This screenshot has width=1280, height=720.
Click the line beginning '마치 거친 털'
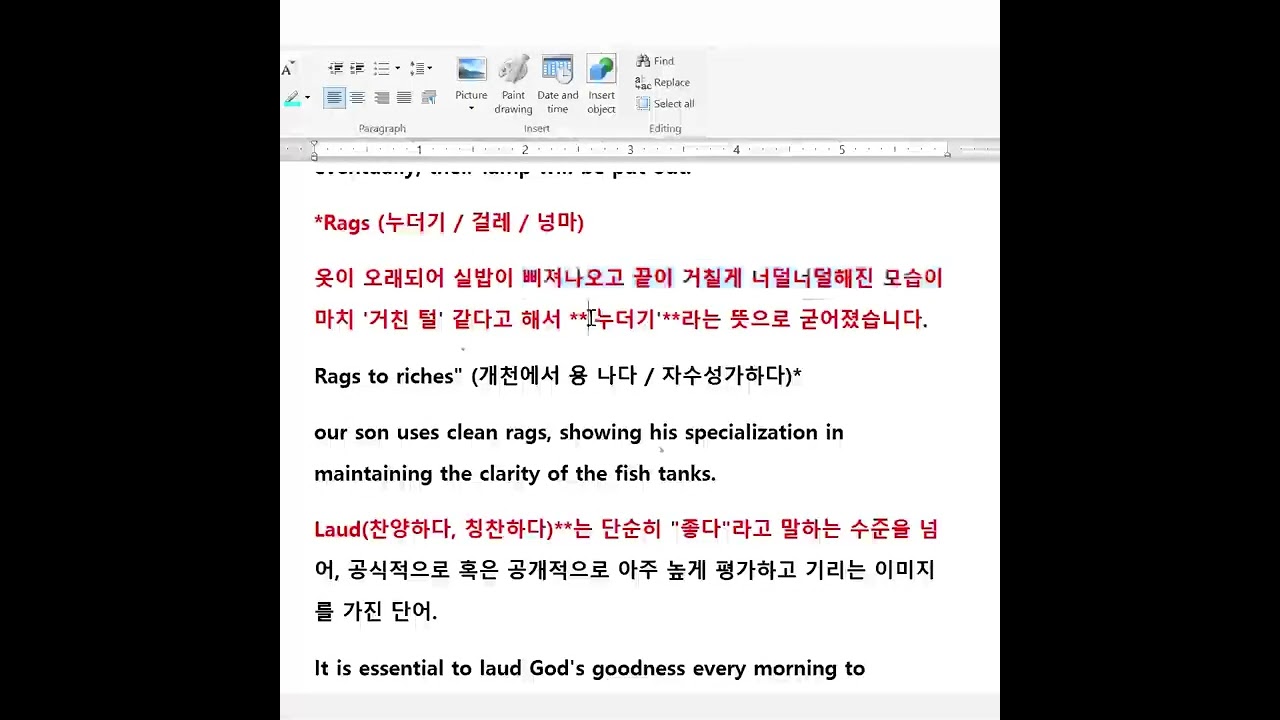click(621, 319)
